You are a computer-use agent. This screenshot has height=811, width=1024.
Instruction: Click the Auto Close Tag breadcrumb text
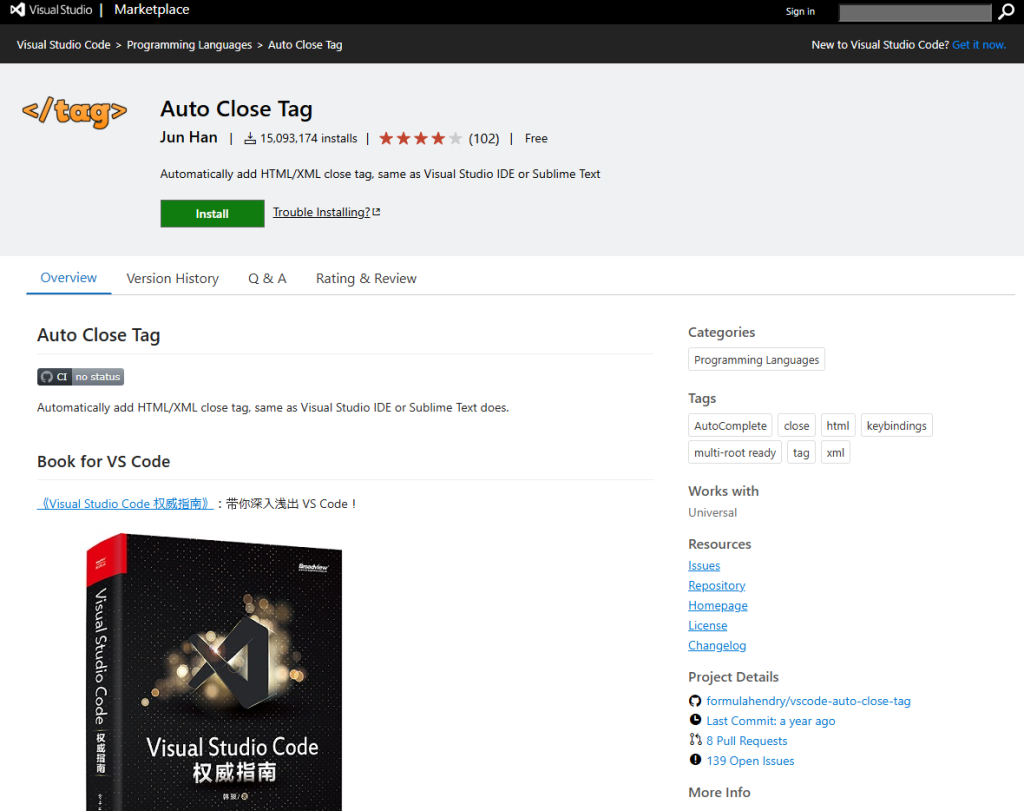click(x=305, y=45)
